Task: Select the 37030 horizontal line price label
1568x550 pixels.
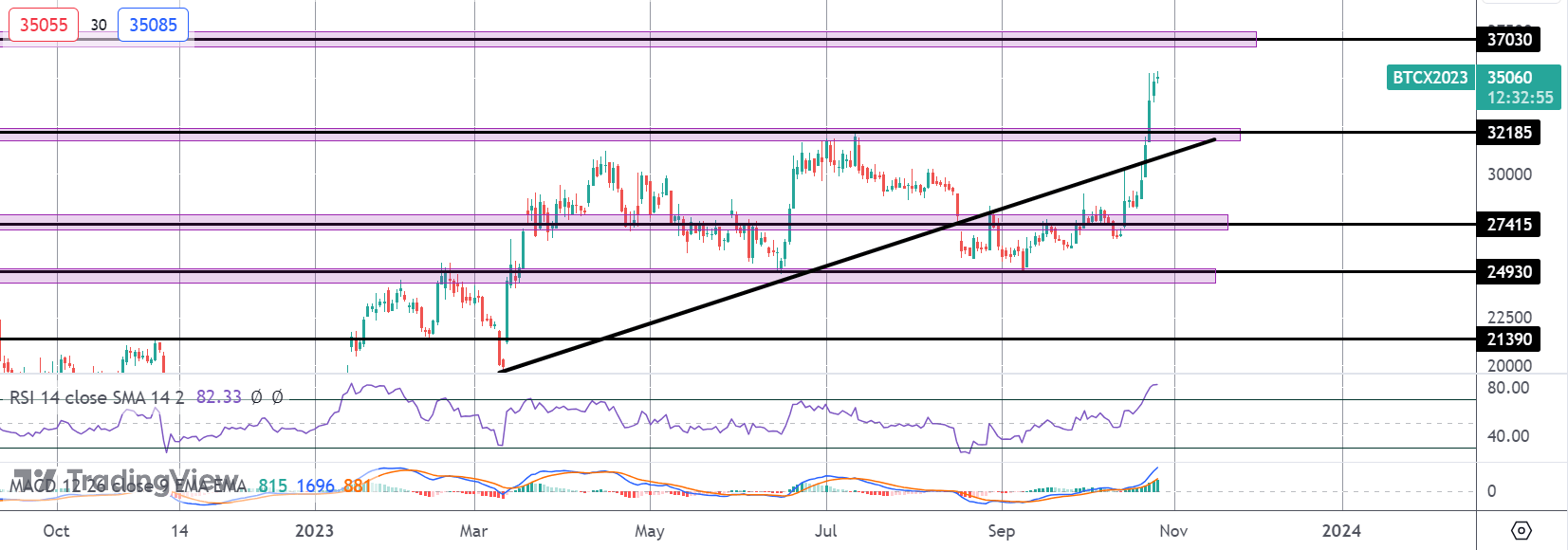Action: tap(1508, 39)
